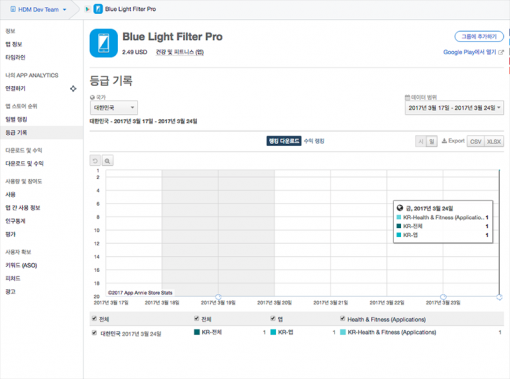Click the KR-전체 dark teal color swatch in legend

click(x=197, y=332)
